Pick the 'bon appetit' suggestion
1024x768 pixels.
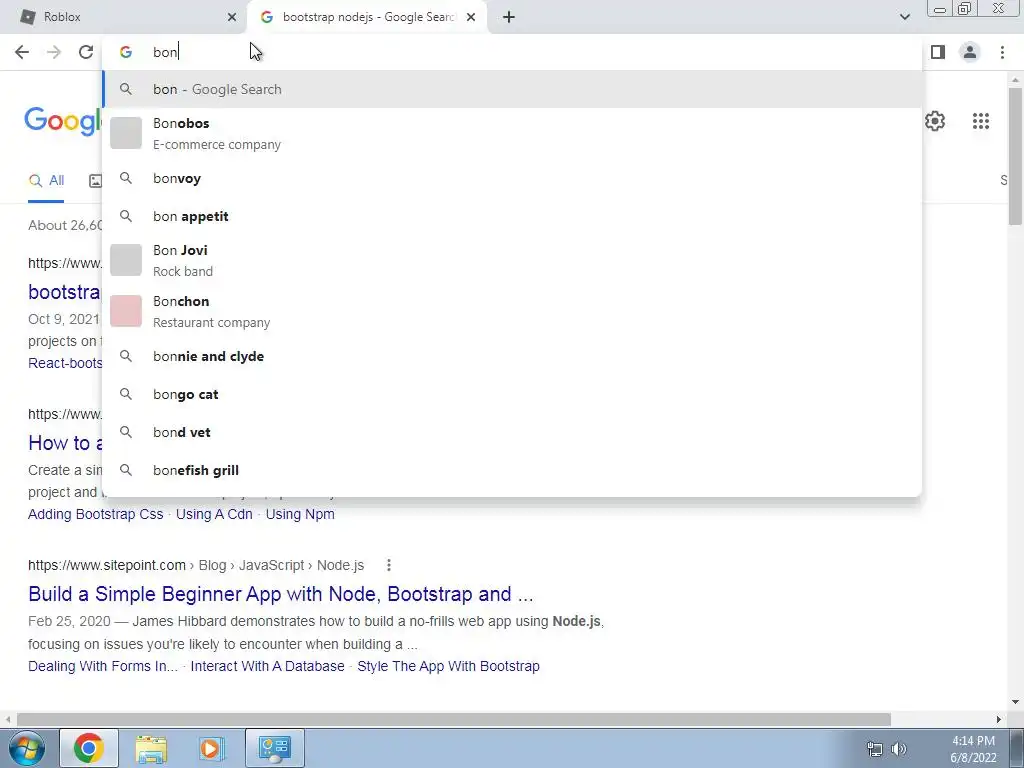click(512, 216)
